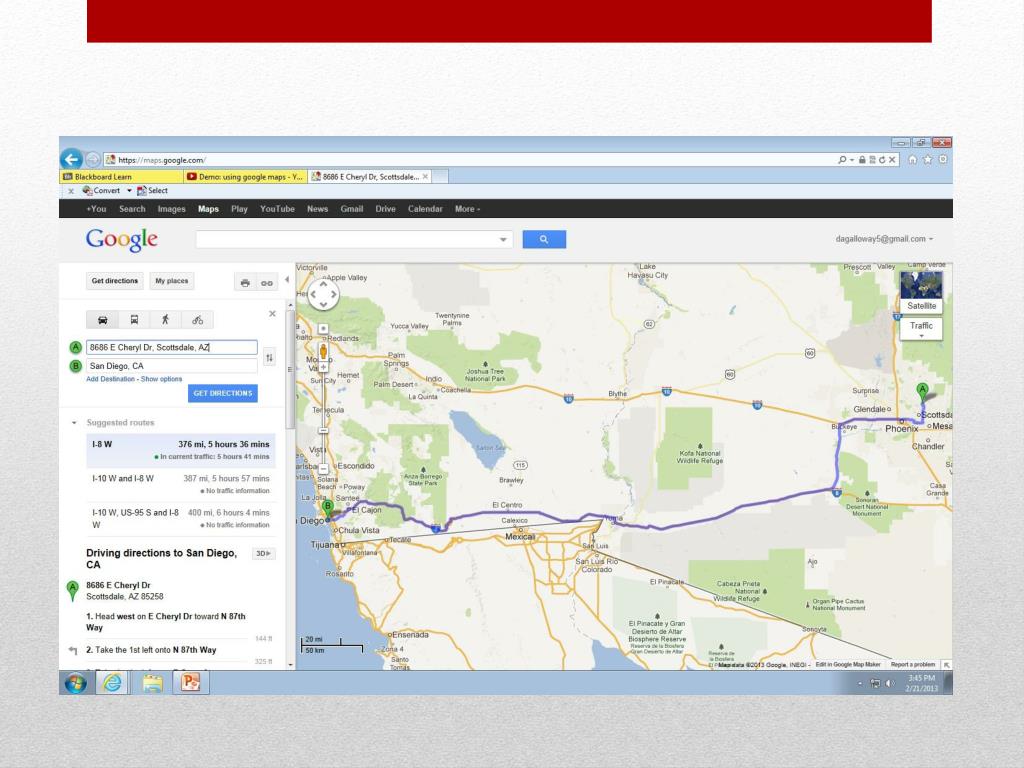Open the Traffic layer dropdown
Screen dimensions: 1024x768
921,328
